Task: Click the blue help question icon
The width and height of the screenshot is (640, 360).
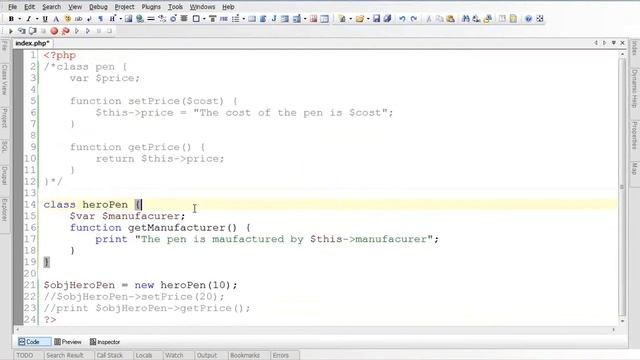Action: coord(528,19)
